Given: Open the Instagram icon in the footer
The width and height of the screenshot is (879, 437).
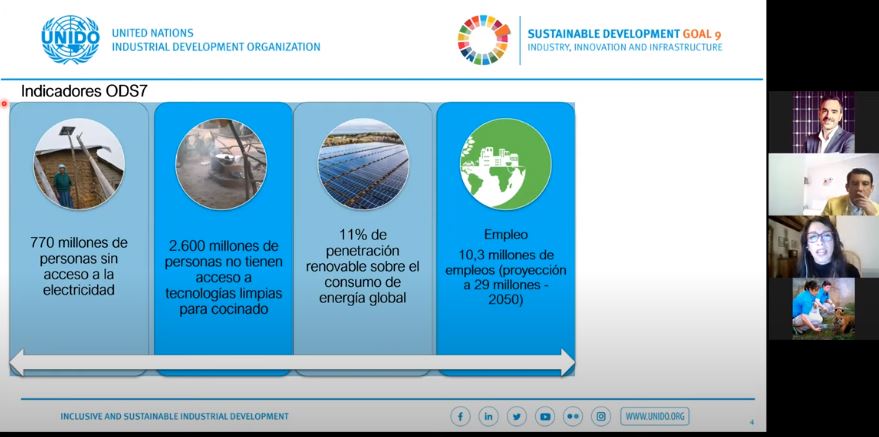Looking at the screenshot, I should pos(601,416).
